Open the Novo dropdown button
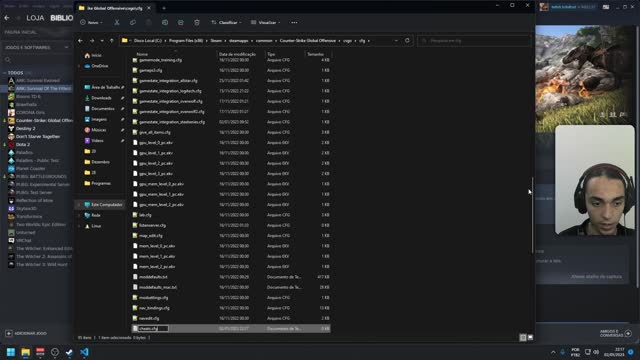Image resolution: width=640 pixels, height=360 pixels. tap(91, 22)
